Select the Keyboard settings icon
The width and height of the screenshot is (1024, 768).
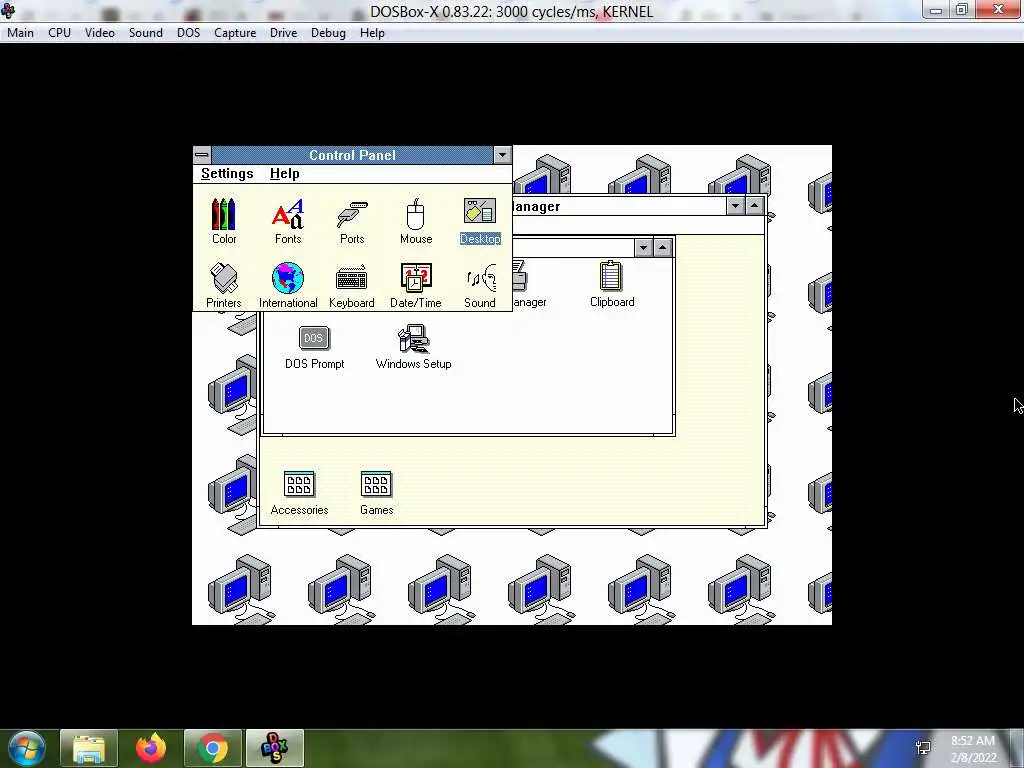[351, 285]
